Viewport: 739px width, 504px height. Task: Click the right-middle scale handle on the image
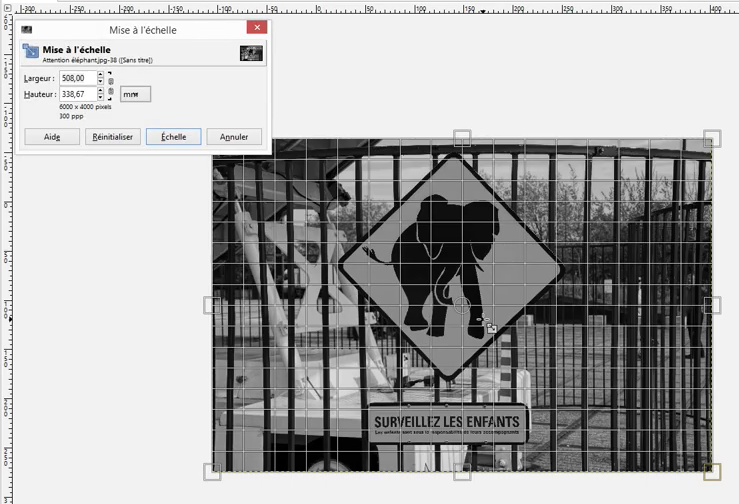pyautogui.click(x=711, y=304)
